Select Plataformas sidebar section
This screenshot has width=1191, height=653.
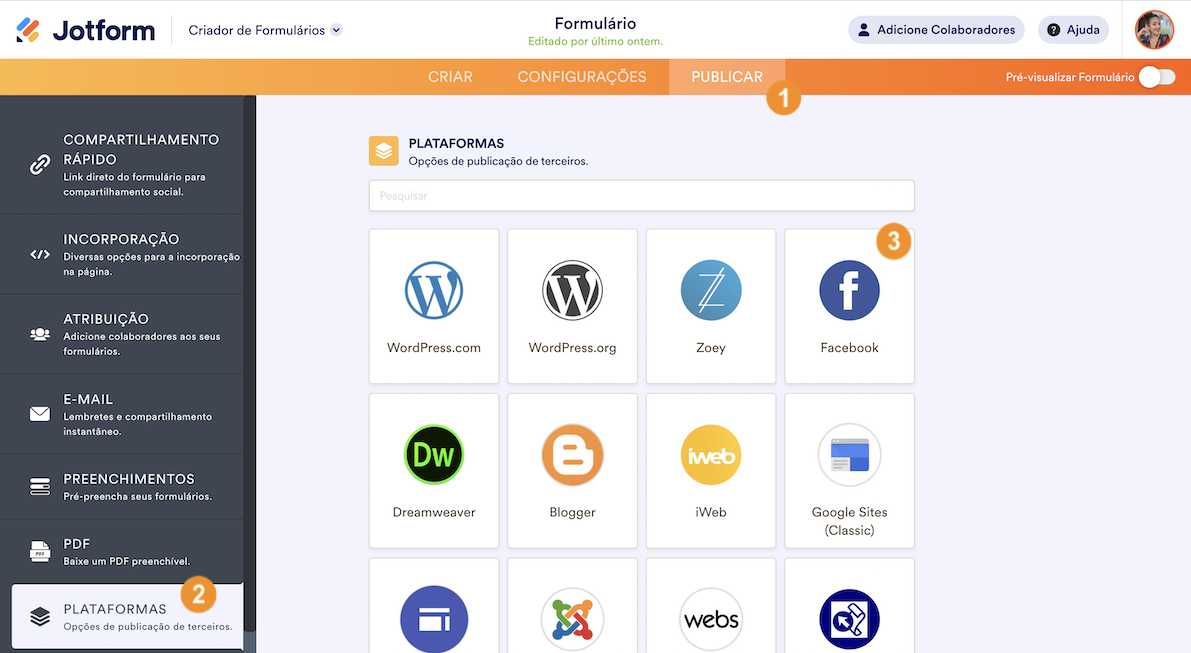(128, 617)
